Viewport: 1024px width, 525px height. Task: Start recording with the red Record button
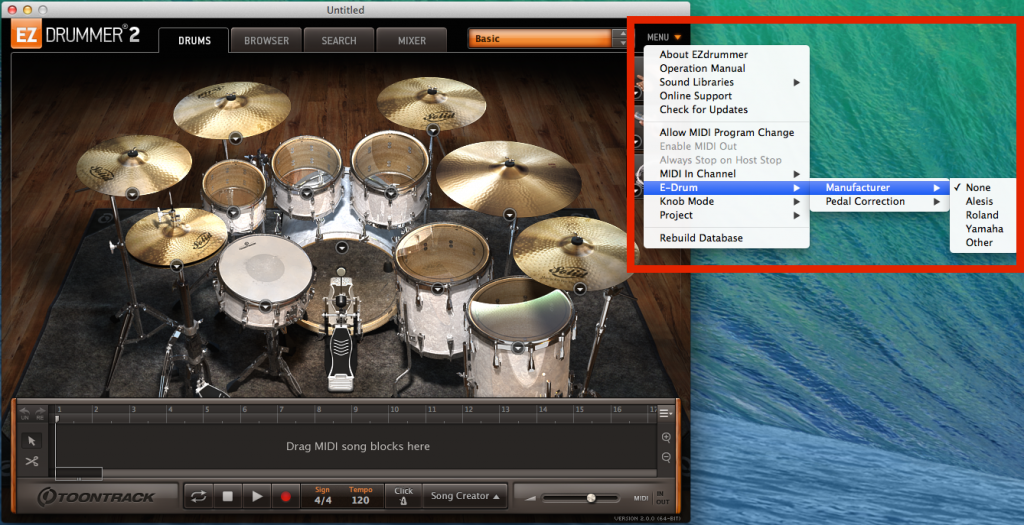(286, 496)
